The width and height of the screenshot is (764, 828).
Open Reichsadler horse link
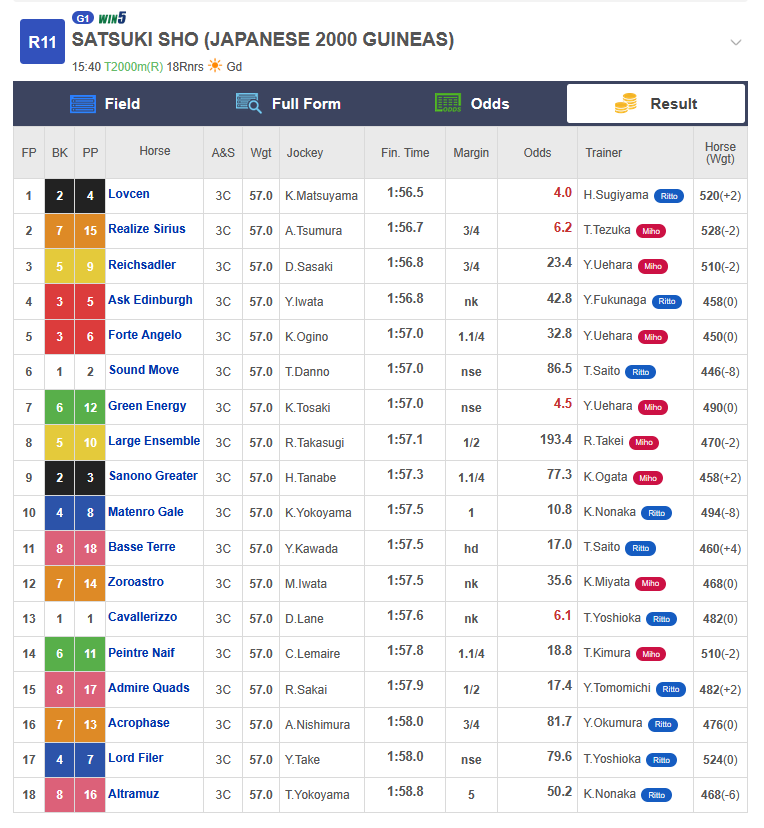click(142, 265)
